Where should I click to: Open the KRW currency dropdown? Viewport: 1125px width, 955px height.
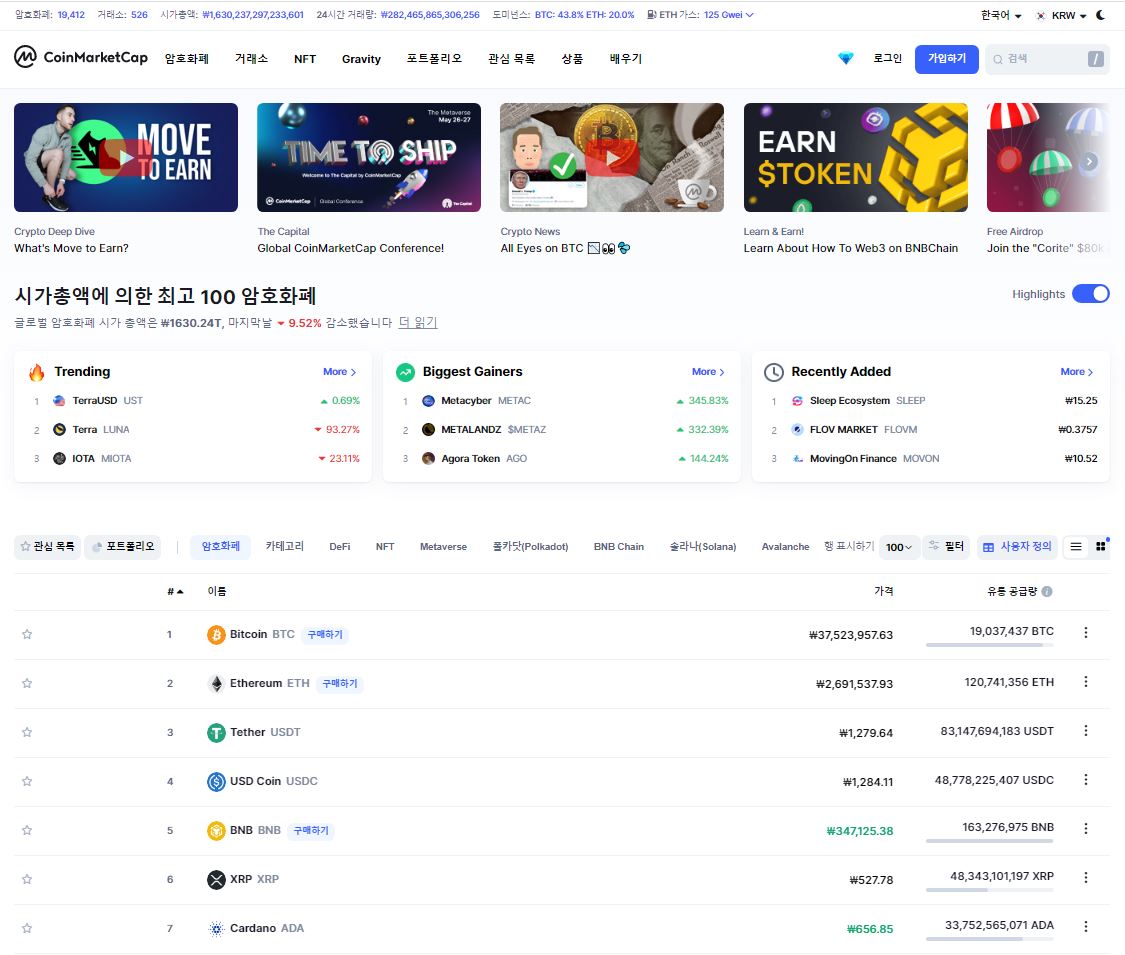point(1061,15)
